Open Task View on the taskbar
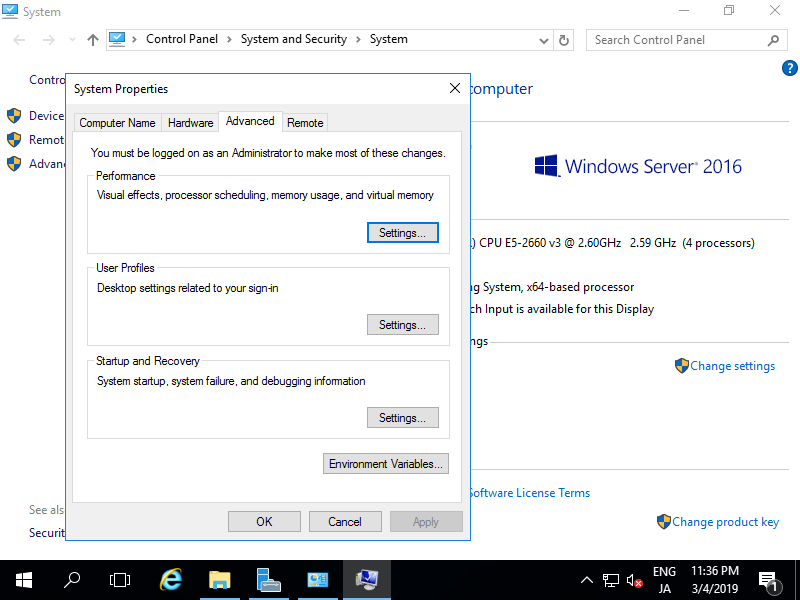Image resolution: width=800 pixels, height=600 pixels. point(119,580)
